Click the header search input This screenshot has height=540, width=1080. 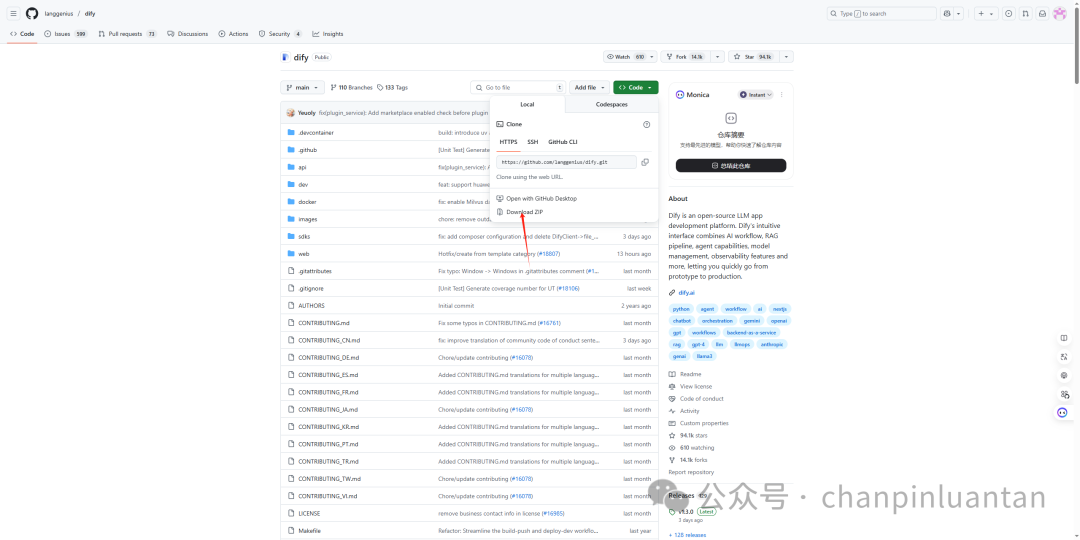tap(882, 13)
